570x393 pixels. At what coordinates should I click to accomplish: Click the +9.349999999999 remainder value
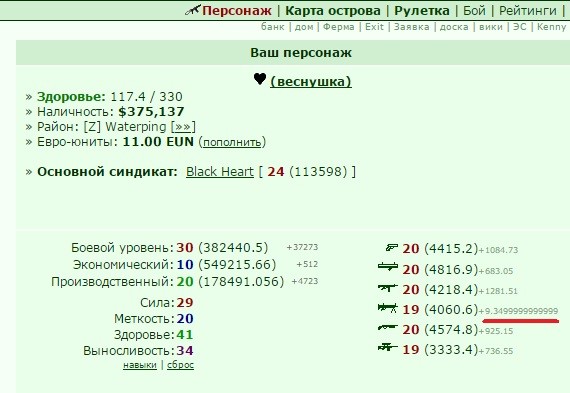point(518,311)
